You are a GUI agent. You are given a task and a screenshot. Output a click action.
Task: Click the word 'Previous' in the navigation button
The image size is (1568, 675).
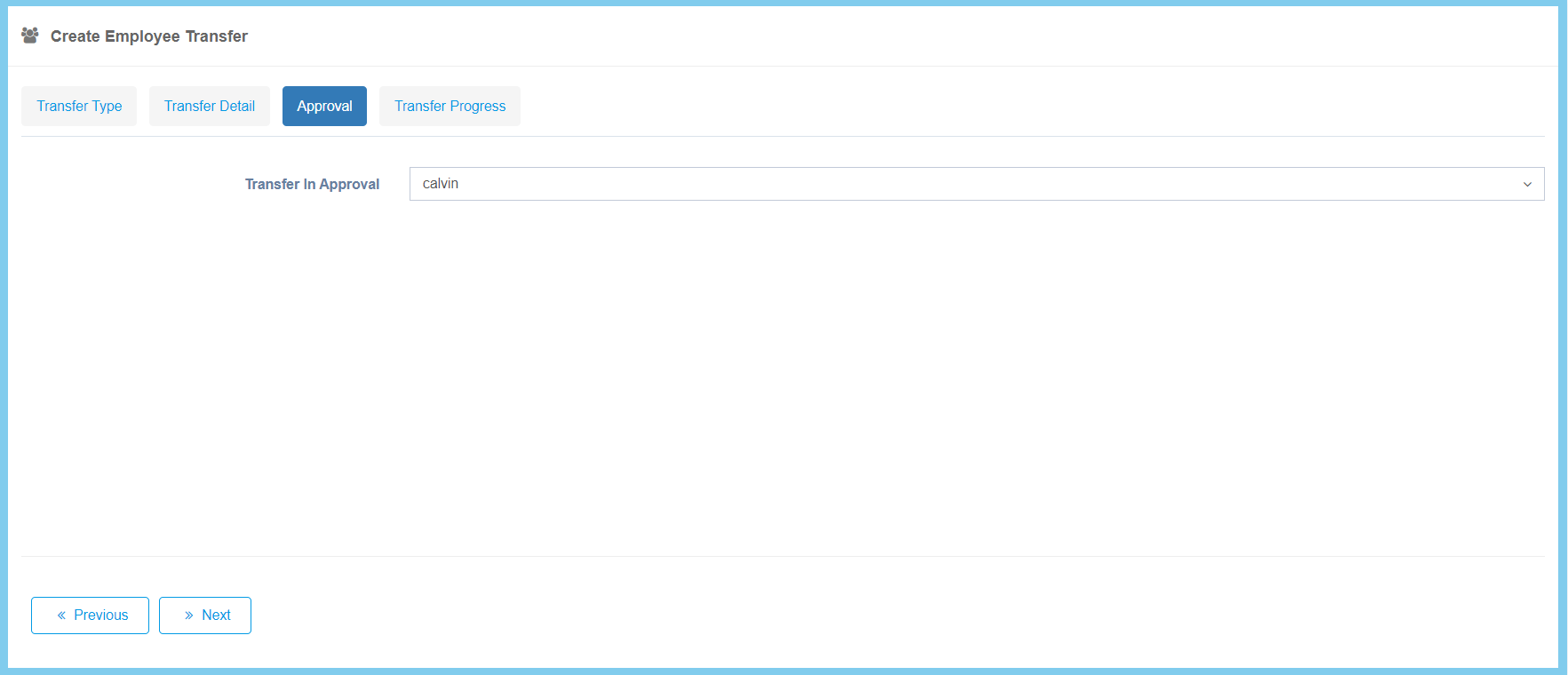pos(100,615)
